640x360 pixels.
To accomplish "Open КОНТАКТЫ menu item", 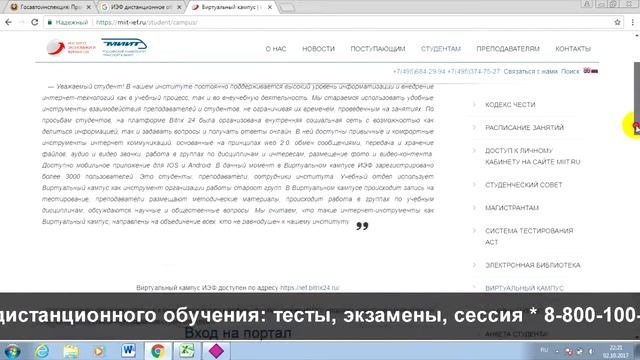I will point(573,49).
